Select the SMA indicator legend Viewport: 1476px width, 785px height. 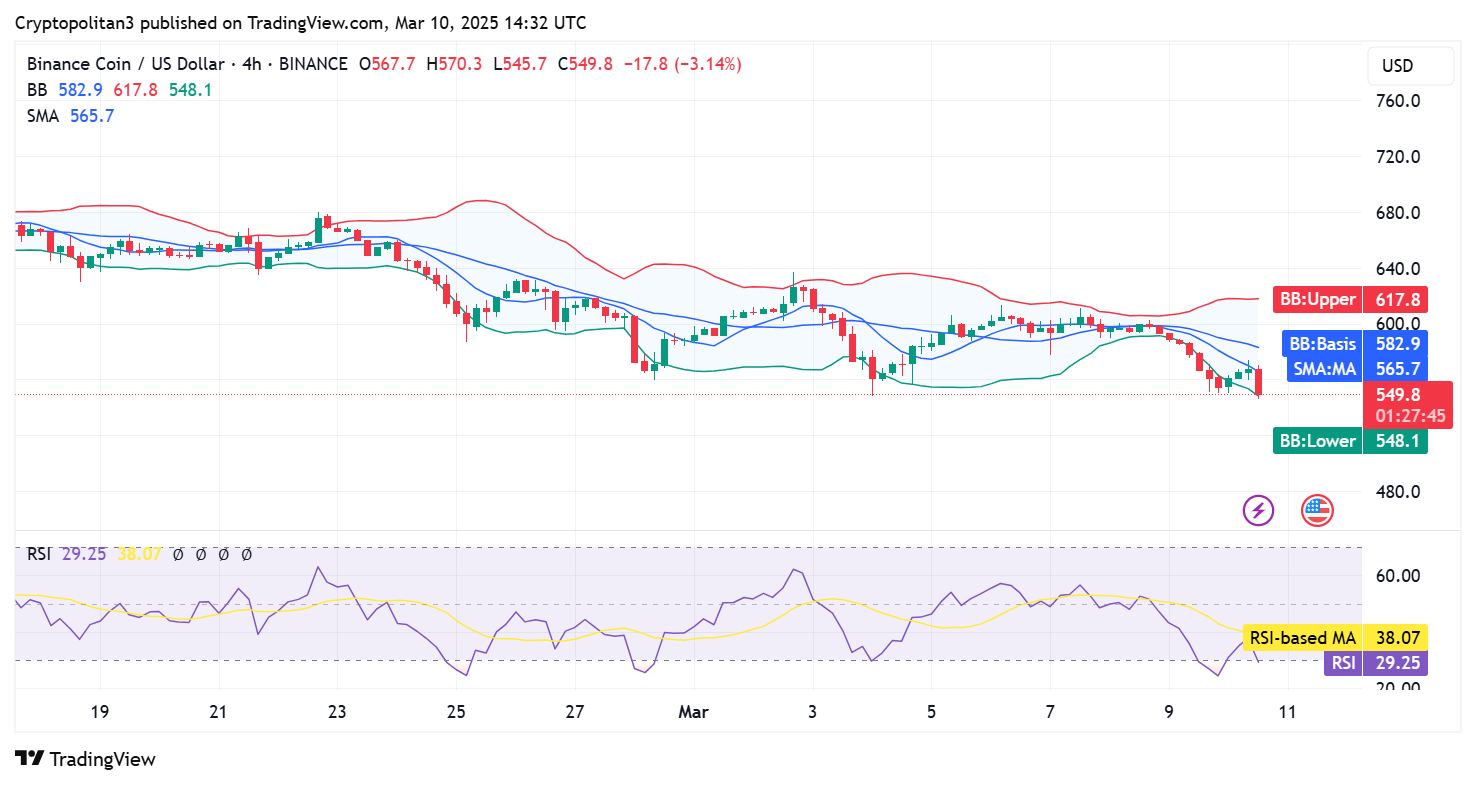[x=43, y=116]
